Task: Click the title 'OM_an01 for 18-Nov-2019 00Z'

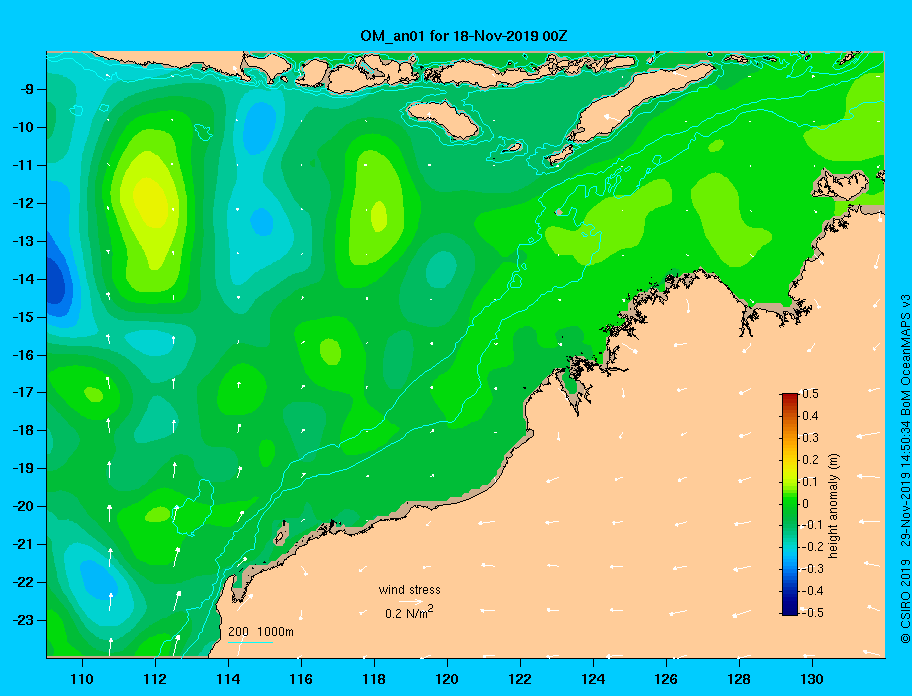Action: tap(464, 36)
